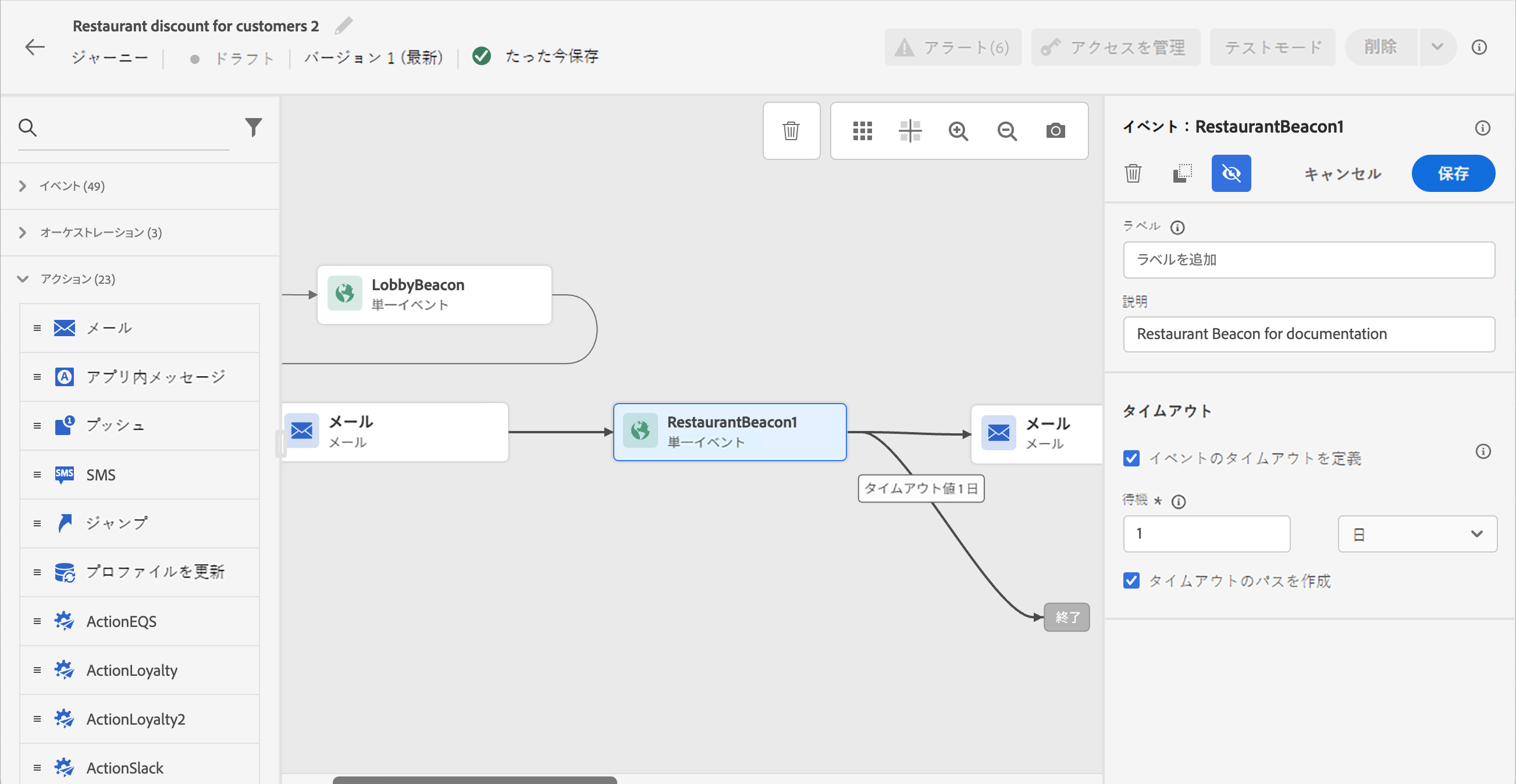Expand the イベント (49) category
Viewport: 1516px width, 784px height.
click(x=70, y=186)
